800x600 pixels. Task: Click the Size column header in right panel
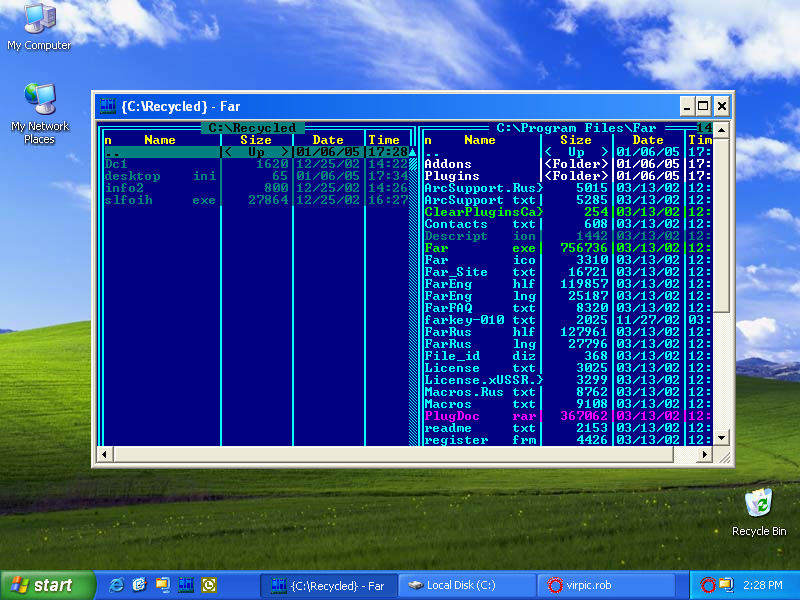(x=576, y=140)
